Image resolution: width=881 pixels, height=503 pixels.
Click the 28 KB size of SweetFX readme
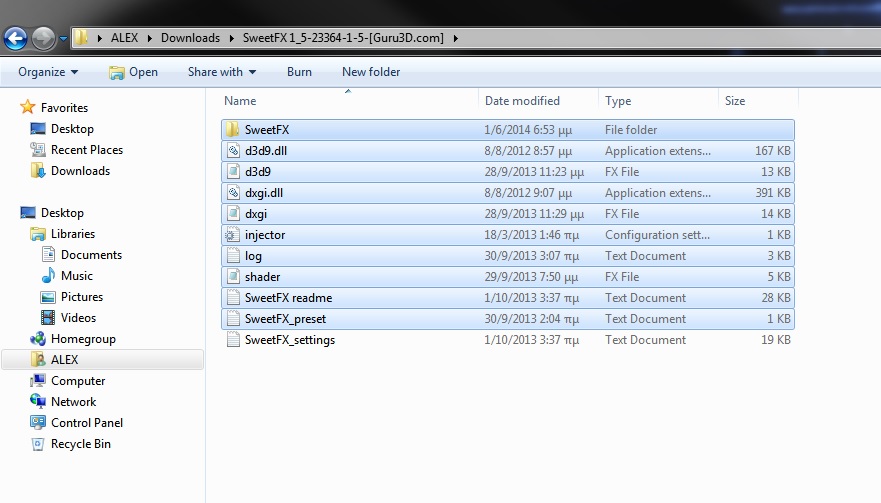[776, 298]
